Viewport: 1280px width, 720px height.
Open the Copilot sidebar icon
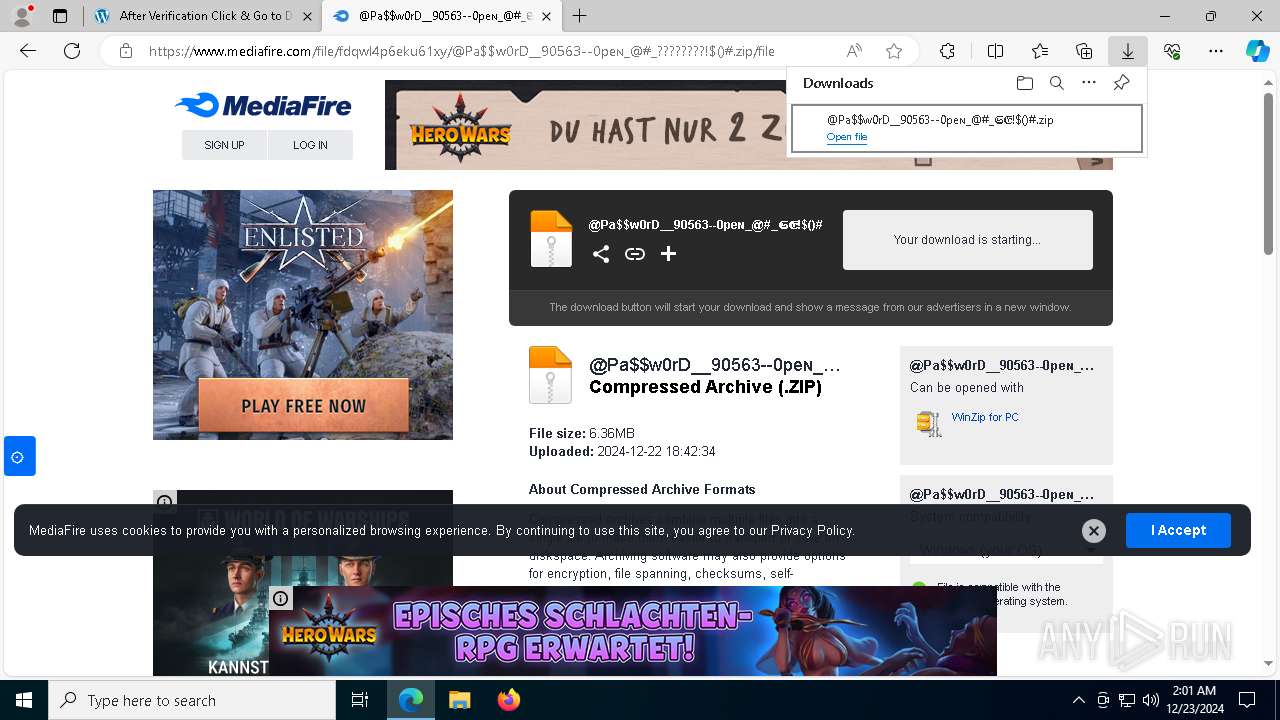point(1257,51)
